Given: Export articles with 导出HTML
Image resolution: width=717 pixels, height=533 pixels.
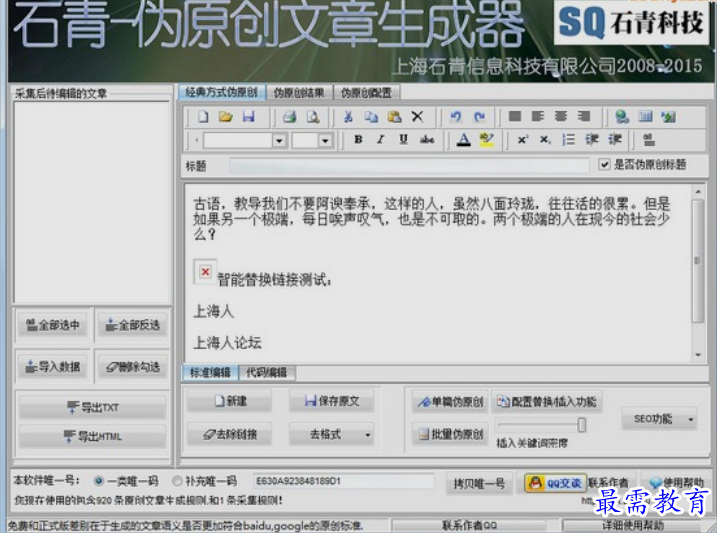Looking at the screenshot, I should point(92,437).
